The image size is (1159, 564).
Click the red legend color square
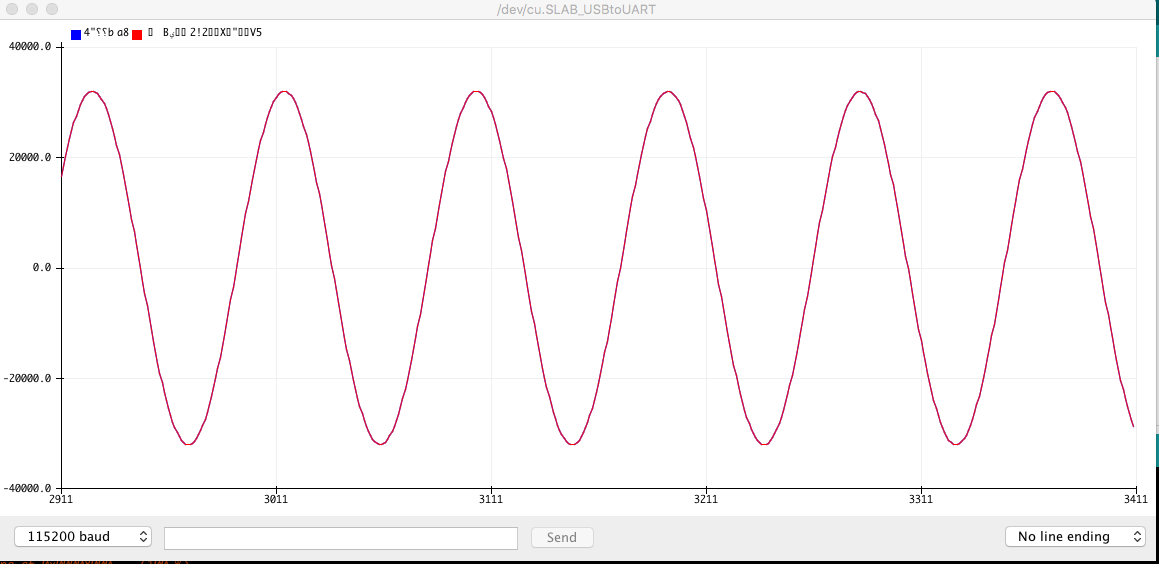[137, 34]
